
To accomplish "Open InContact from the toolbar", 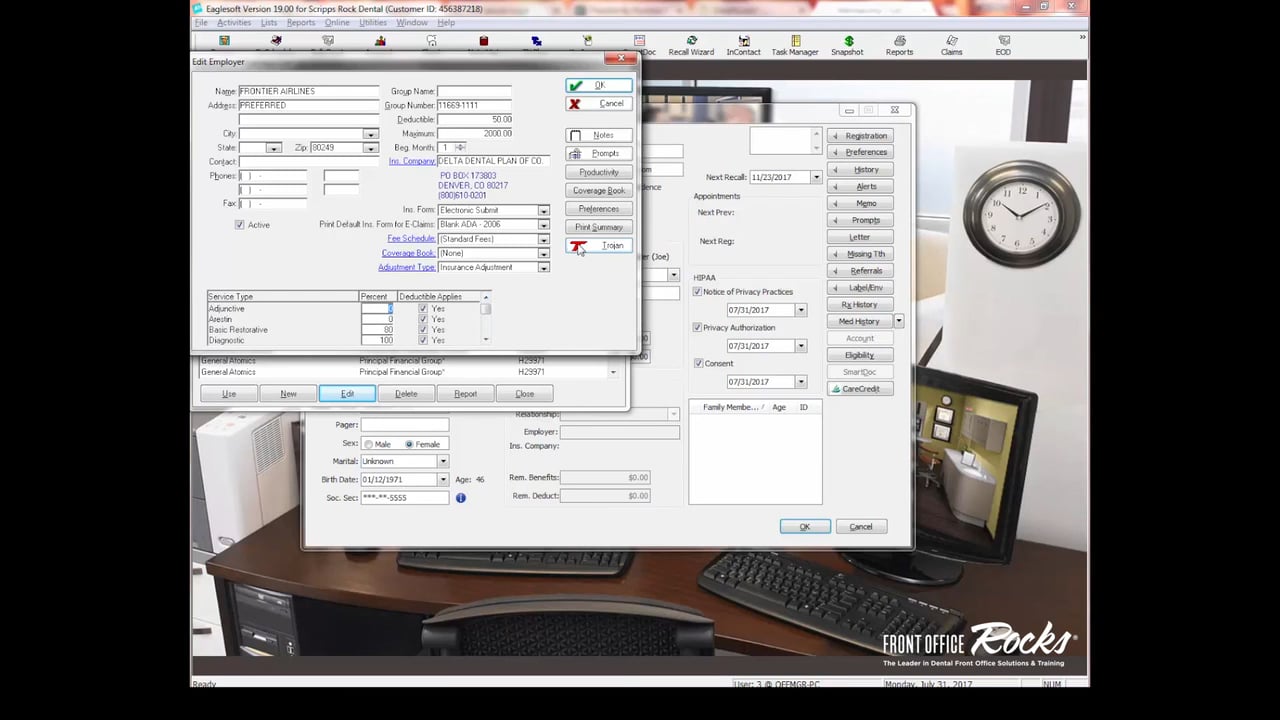I will pos(743,46).
